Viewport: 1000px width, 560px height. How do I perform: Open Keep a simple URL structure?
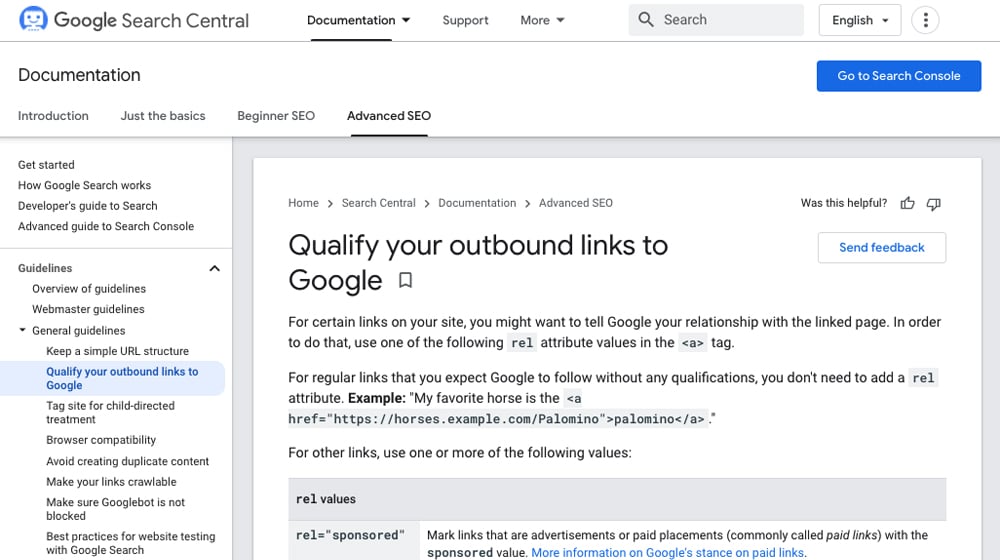tap(117, 351)
